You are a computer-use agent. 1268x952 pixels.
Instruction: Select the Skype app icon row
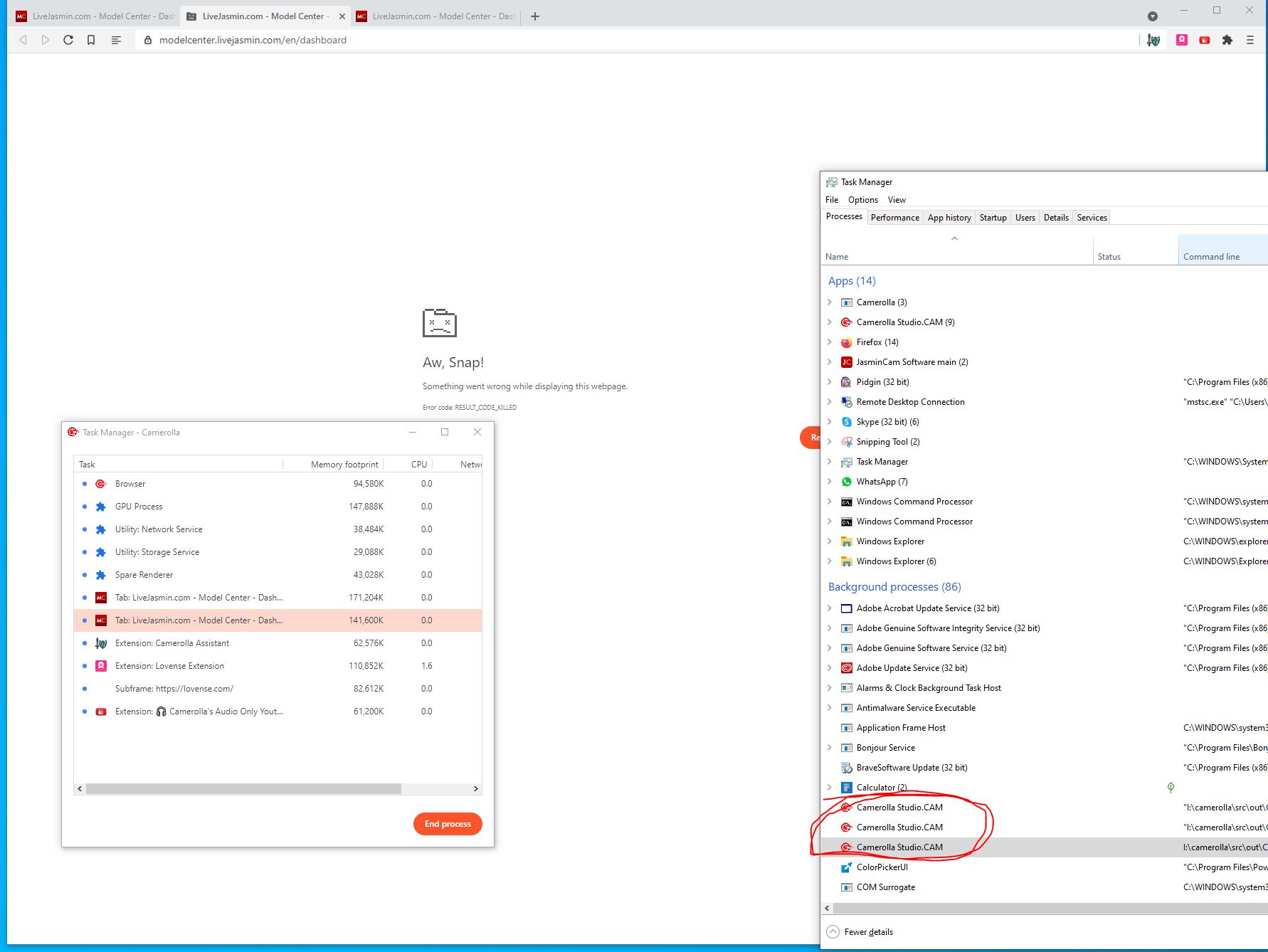(x=846, y=422)
